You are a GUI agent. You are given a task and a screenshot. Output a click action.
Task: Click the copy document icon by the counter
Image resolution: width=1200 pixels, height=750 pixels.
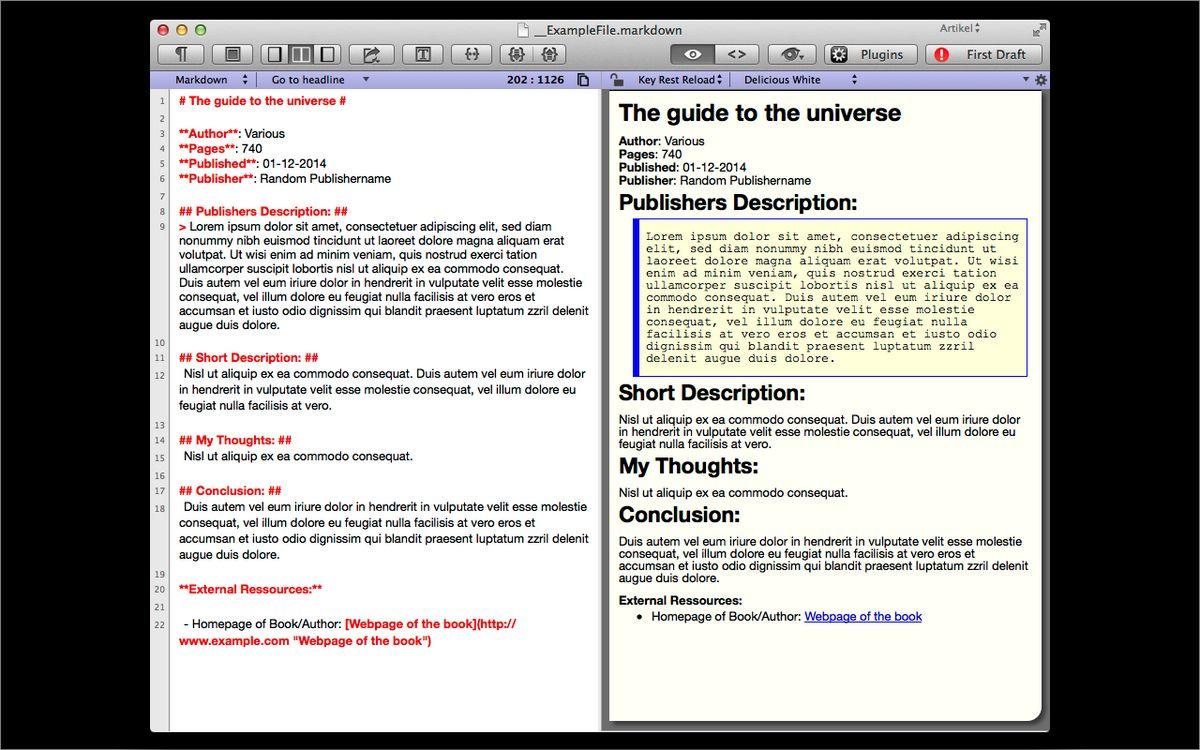click(x=583, y=80)
